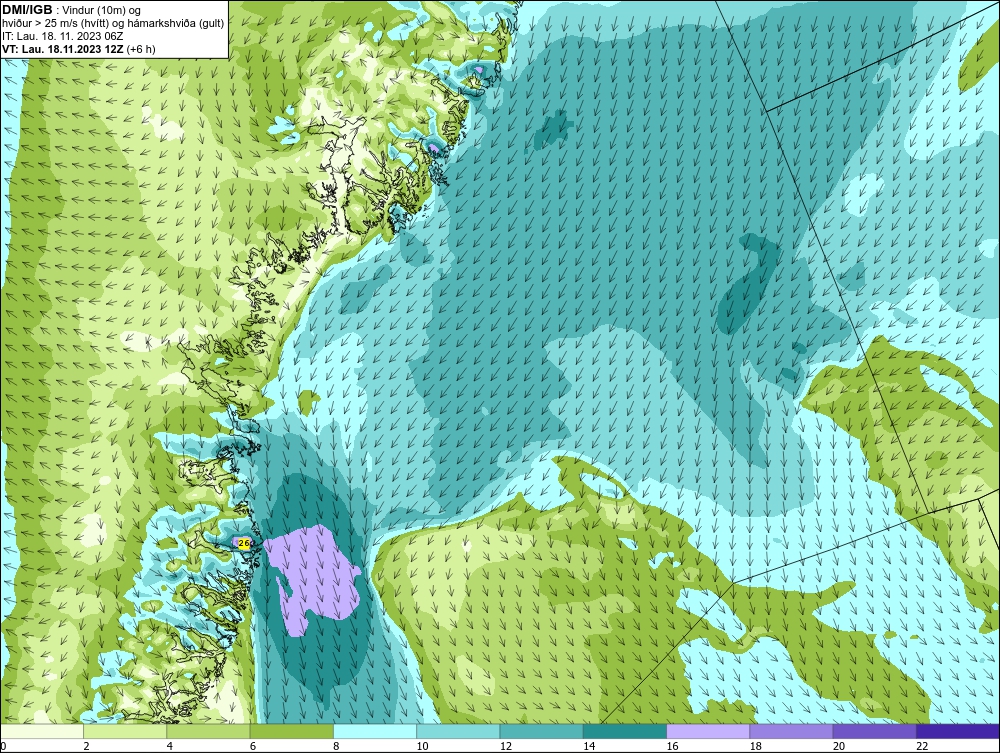1000x753 pixels.
Task: Click the 14-16 m/s dark teal legend swatch
Action: [x=624, y=731]
